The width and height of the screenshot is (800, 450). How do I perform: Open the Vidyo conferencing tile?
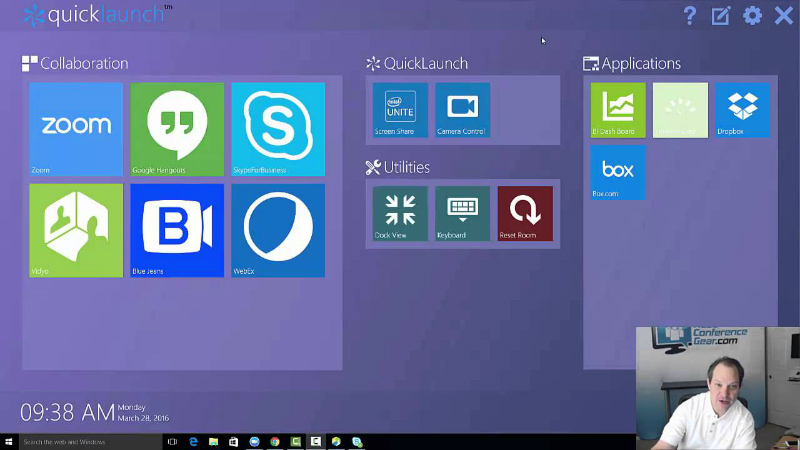[76, 229]
